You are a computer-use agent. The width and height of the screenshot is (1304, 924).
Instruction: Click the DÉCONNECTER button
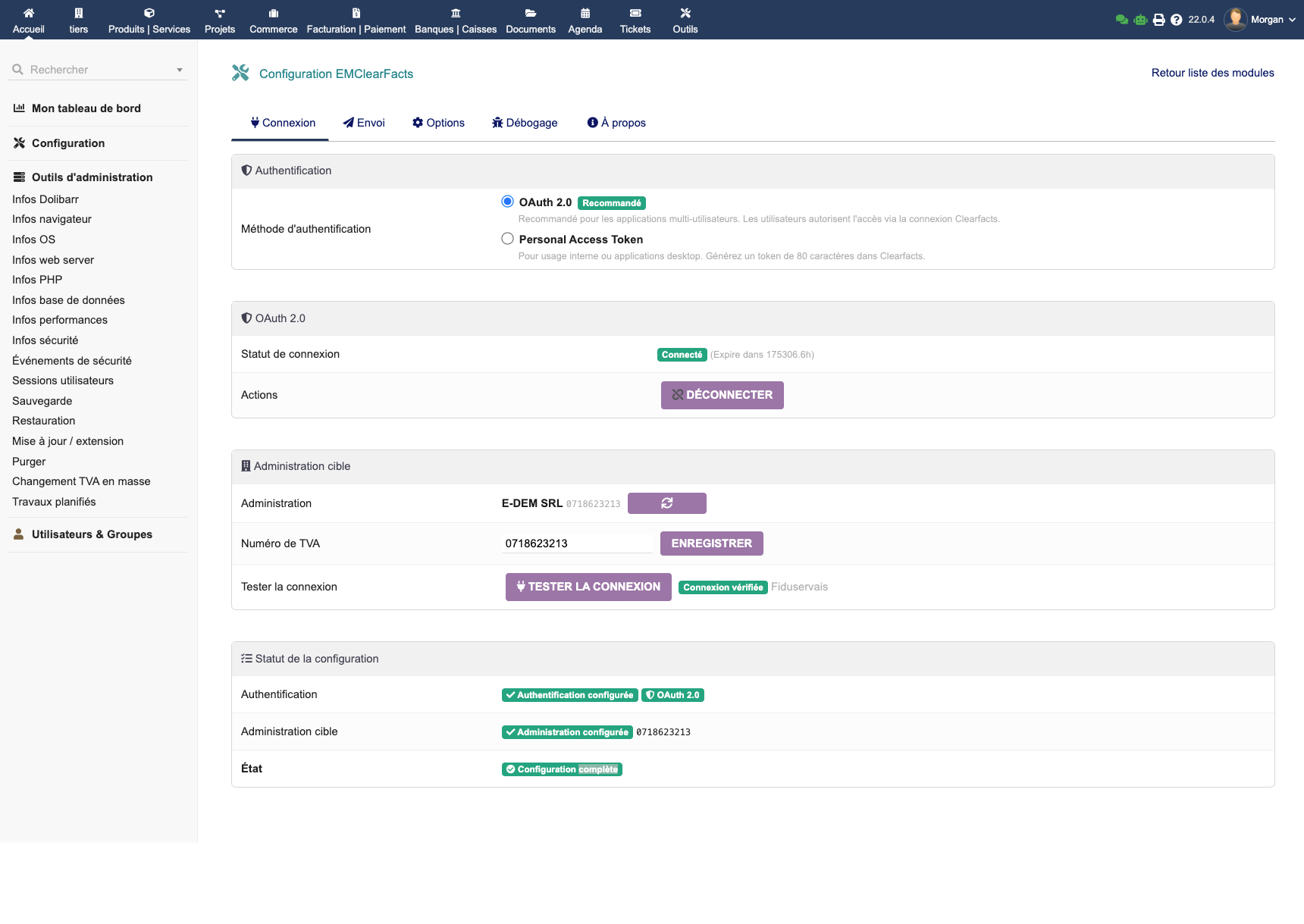tap(722, 395)
